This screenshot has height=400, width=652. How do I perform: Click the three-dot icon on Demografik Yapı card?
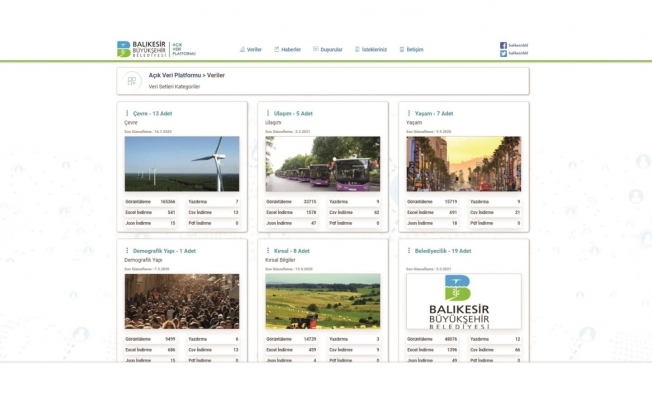tap(127, 251)
